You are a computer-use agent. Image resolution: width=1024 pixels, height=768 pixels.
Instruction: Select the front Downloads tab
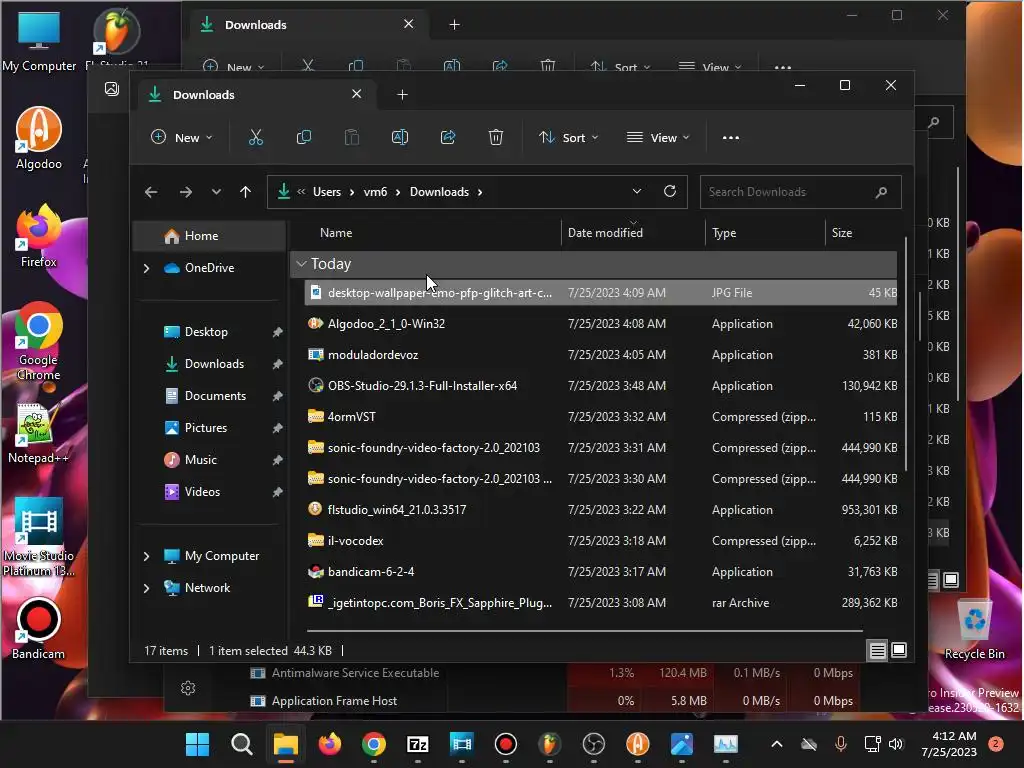click(x=255, y=95)
